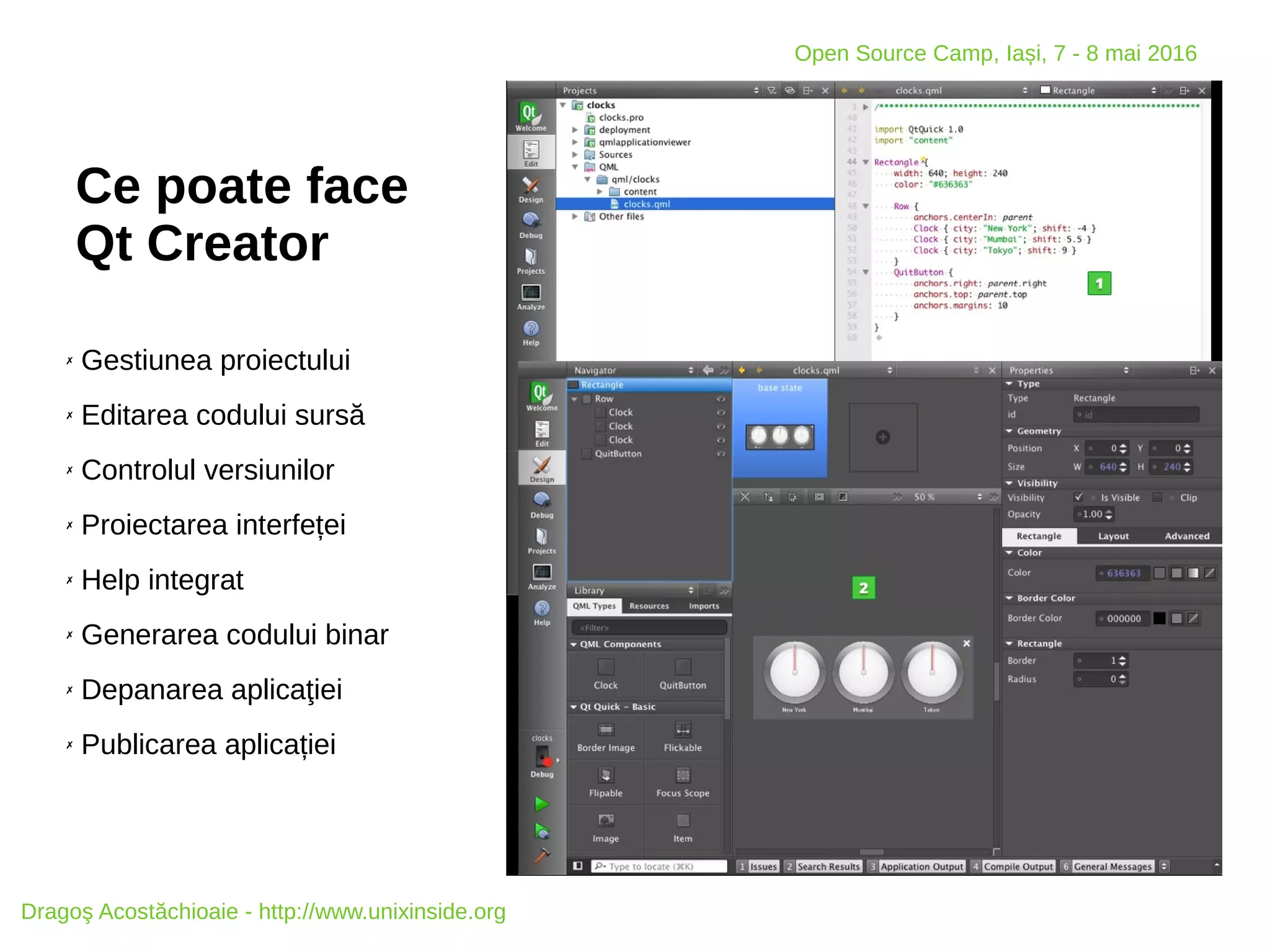Build project with hammer icon
The height and width of the screenshot is (952, 1270).
[542, 855]
